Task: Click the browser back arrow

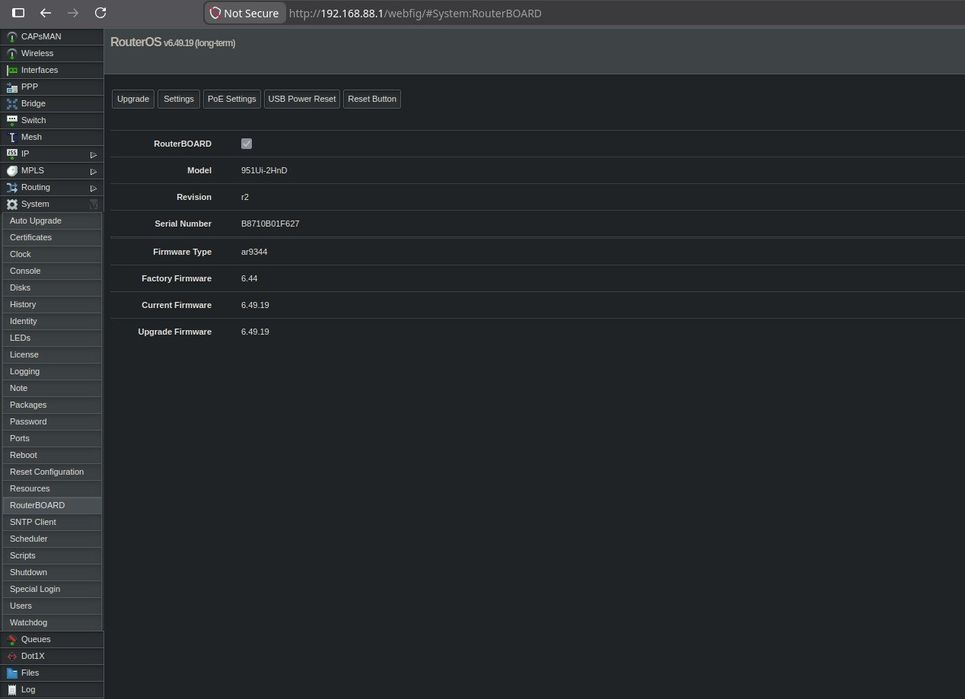Action: [46, 13]
